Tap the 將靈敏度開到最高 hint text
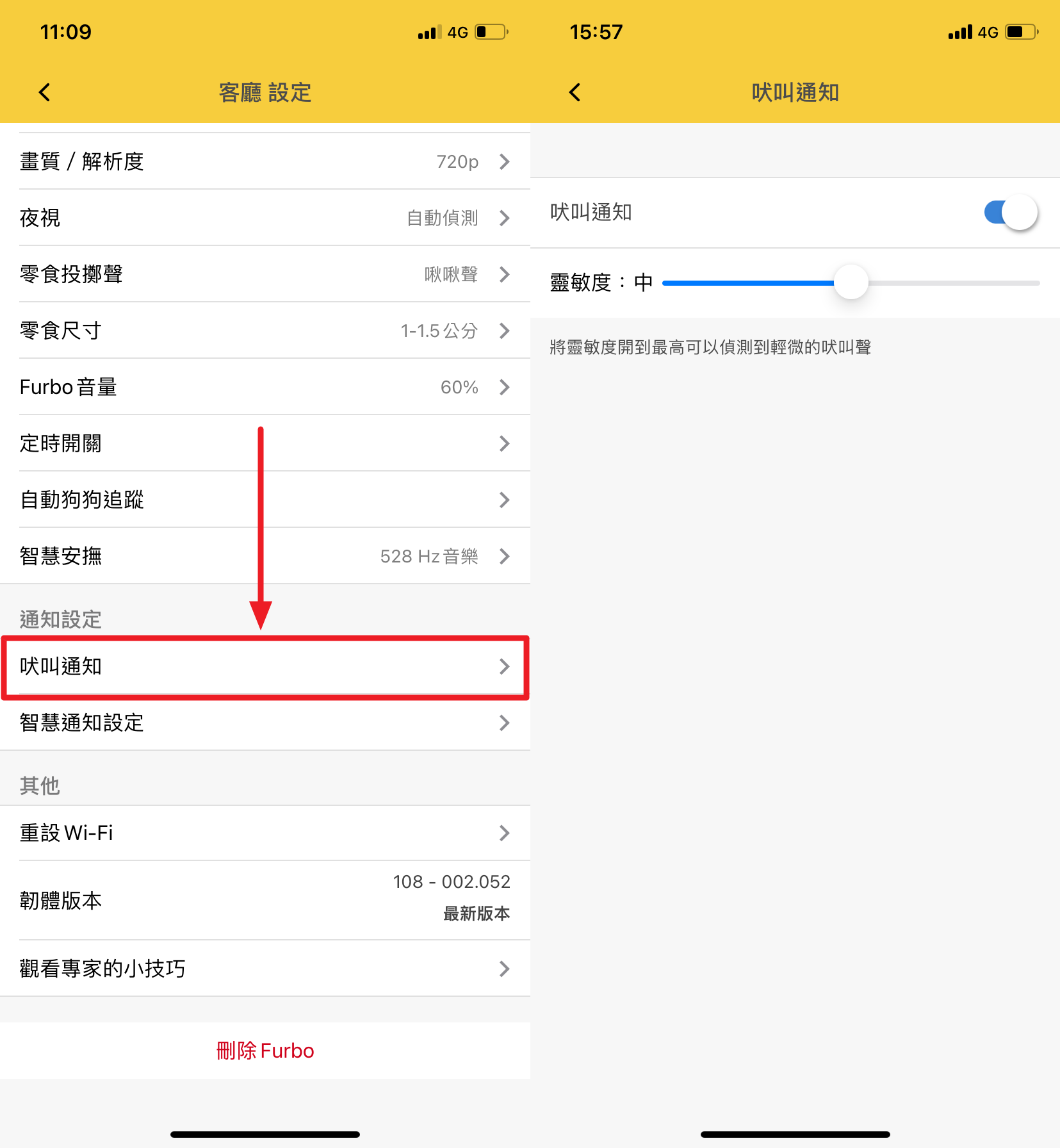1060x1148 pixels. pos(710,347)
